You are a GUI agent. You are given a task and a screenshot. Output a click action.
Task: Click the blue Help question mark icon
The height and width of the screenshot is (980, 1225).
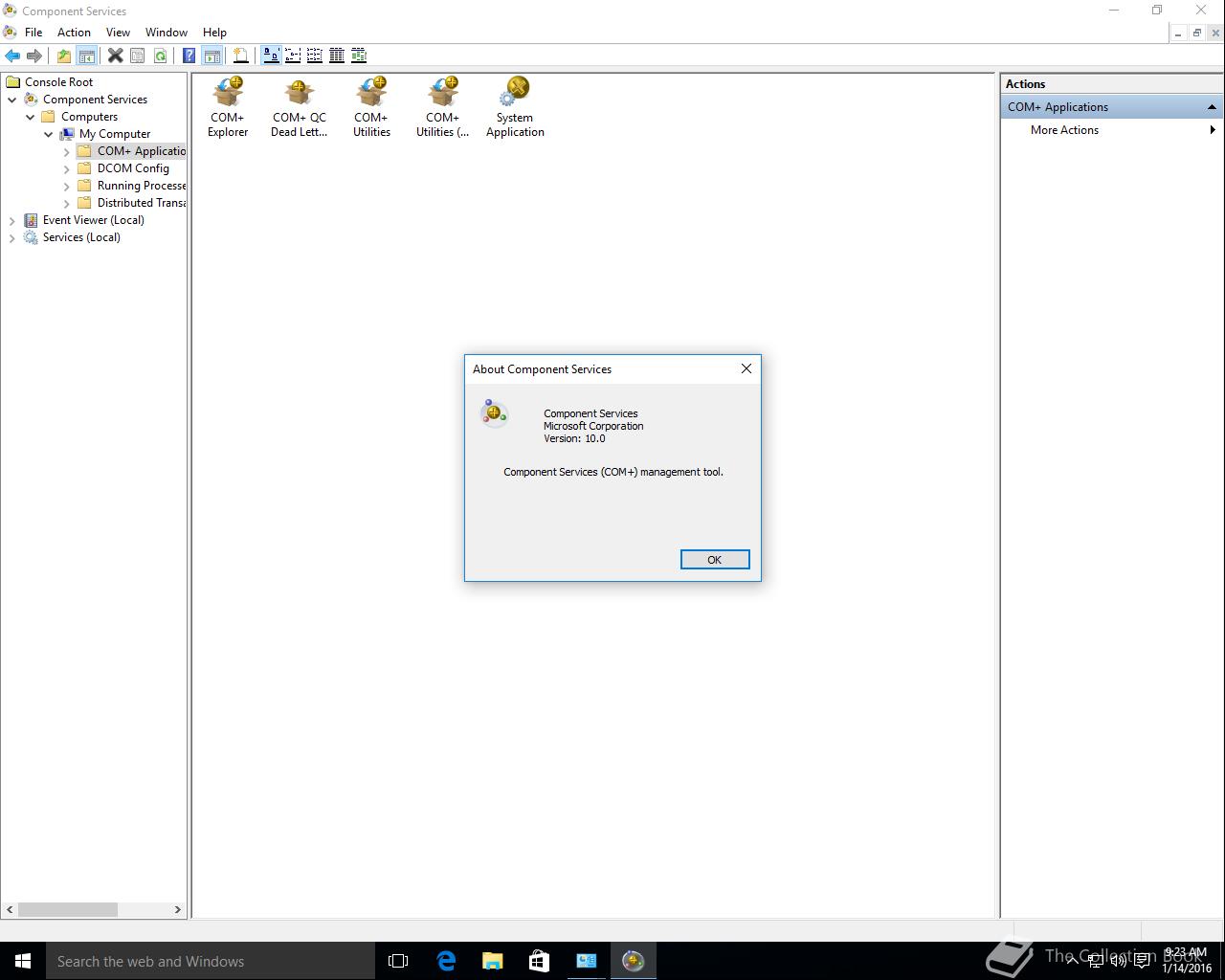coord(189,56)
